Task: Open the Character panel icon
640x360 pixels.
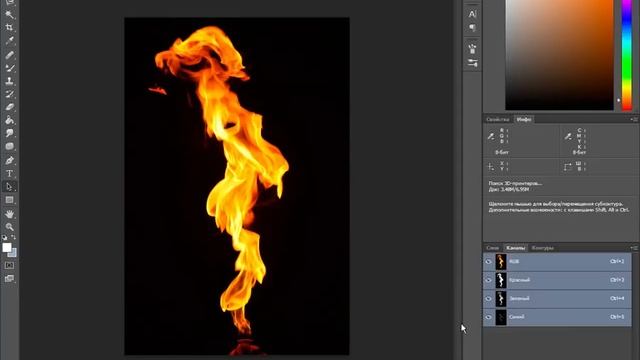Action: click(x=472, y=14)
